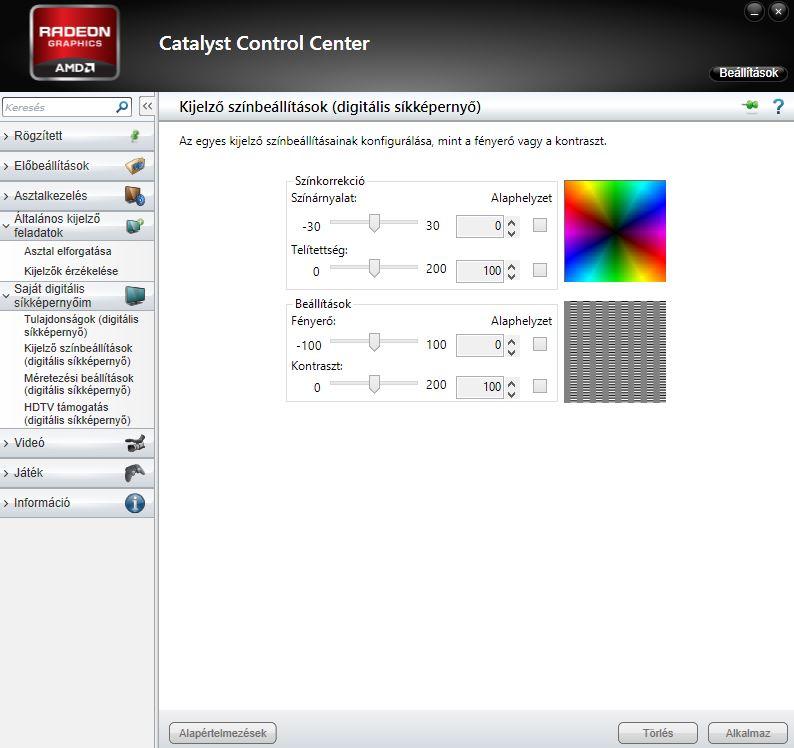Screen dimensions: 794x748
Task: Click the Színárnyalat slider handle
Action: (x=374, y=223)
